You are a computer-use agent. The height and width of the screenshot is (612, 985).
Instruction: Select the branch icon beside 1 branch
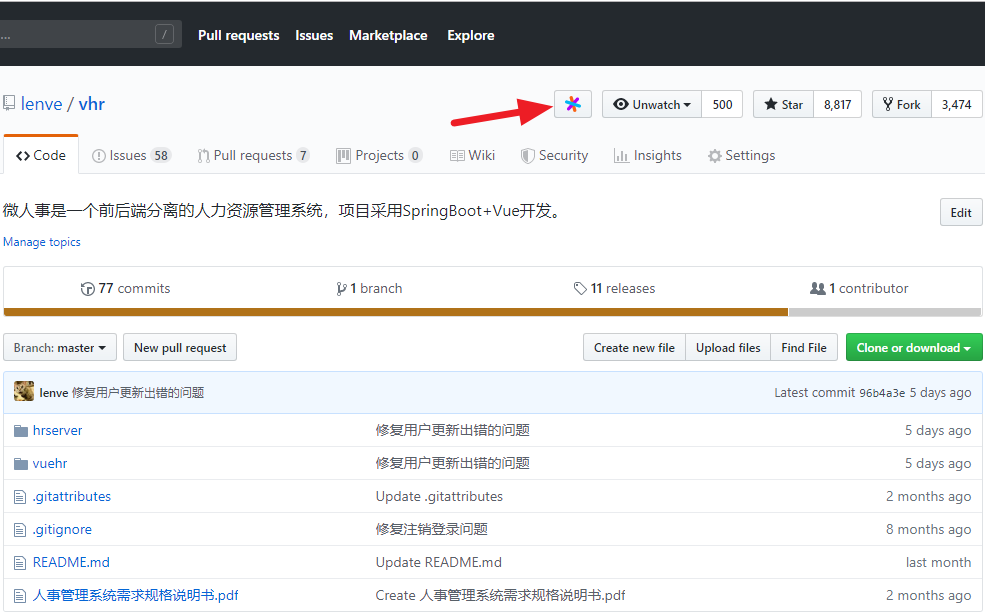(342, 288)
